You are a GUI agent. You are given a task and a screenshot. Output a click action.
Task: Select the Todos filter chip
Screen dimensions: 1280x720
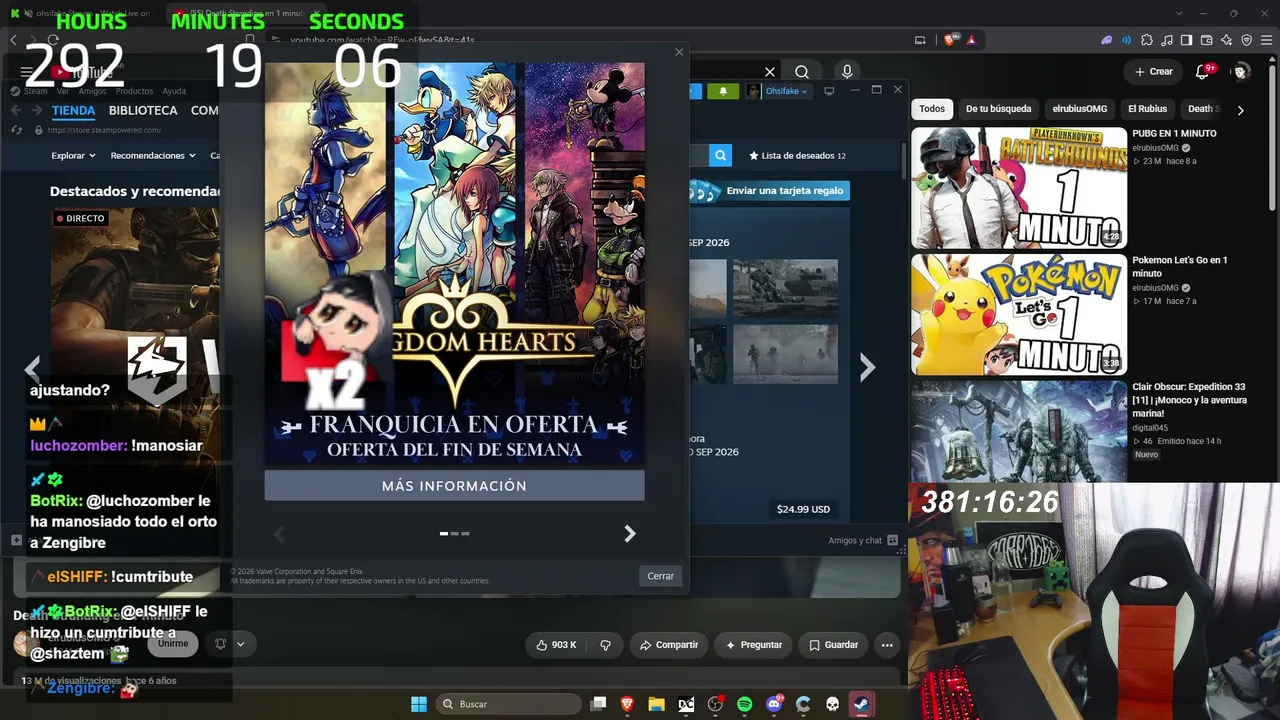(932, 109)
